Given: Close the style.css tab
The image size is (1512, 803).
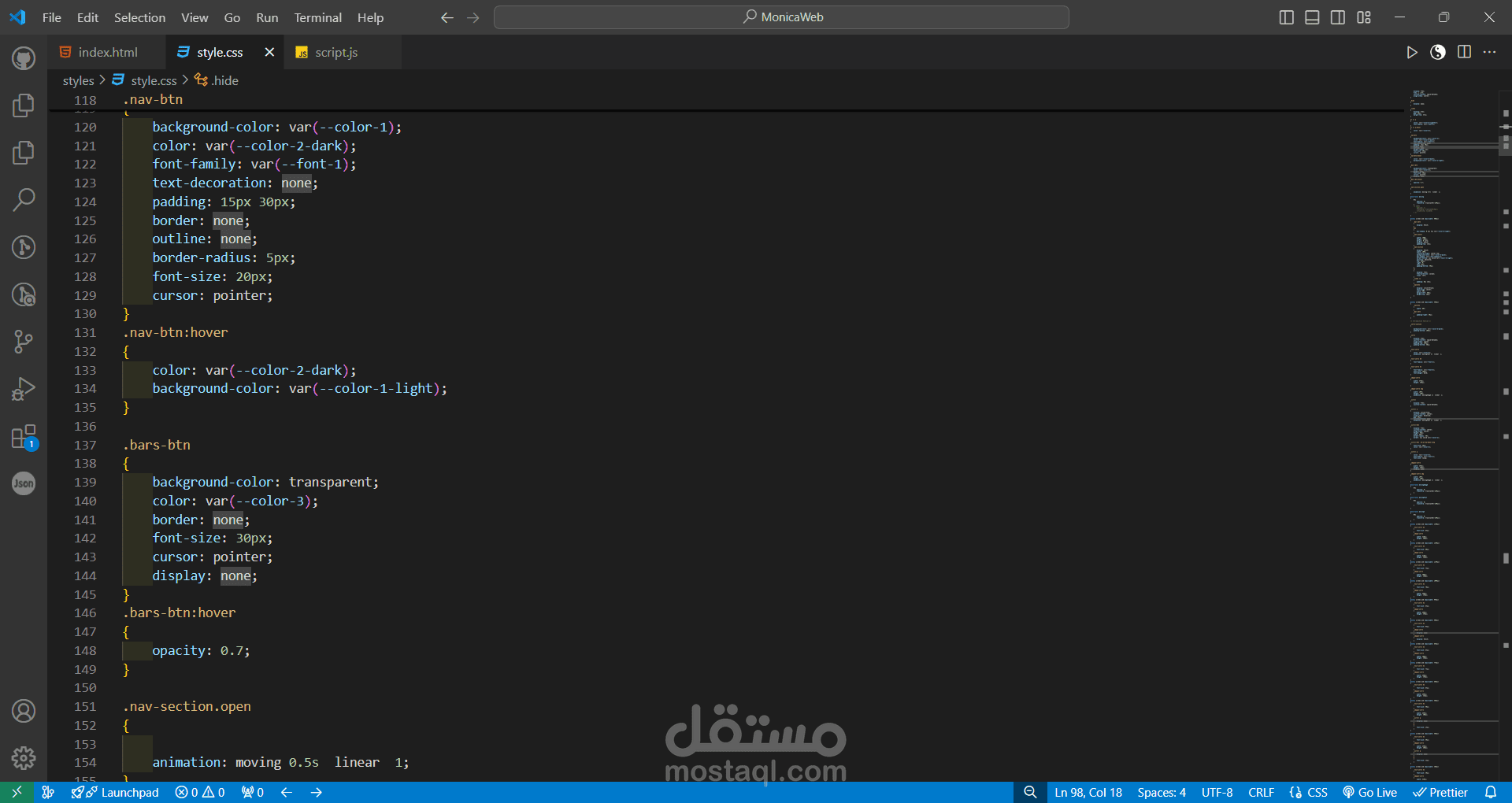Looking at the screenshot, I should [x=269, y=52].
